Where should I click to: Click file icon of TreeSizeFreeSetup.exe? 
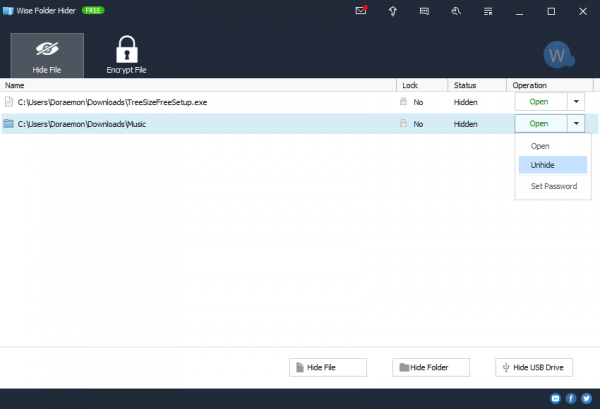point(8,102)
